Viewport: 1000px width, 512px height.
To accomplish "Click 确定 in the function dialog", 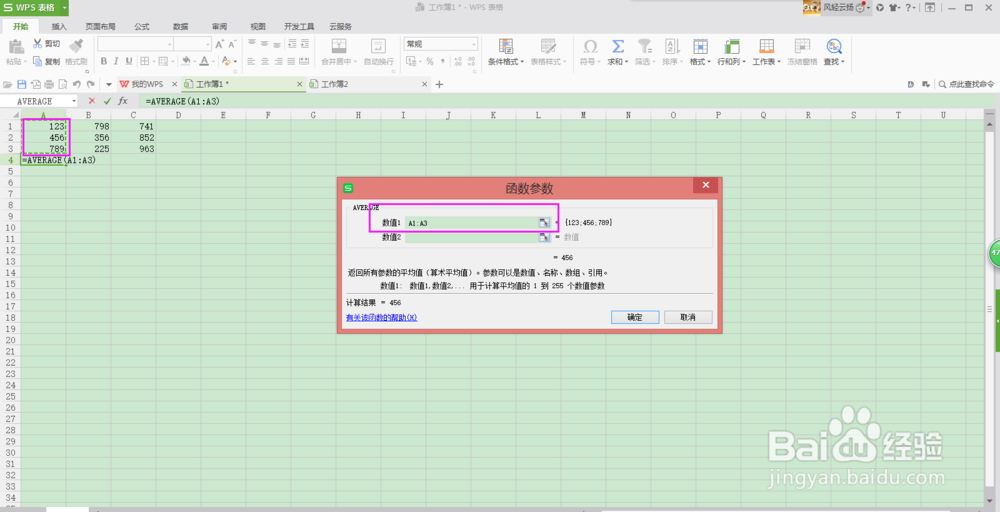I will click(635, 317).
